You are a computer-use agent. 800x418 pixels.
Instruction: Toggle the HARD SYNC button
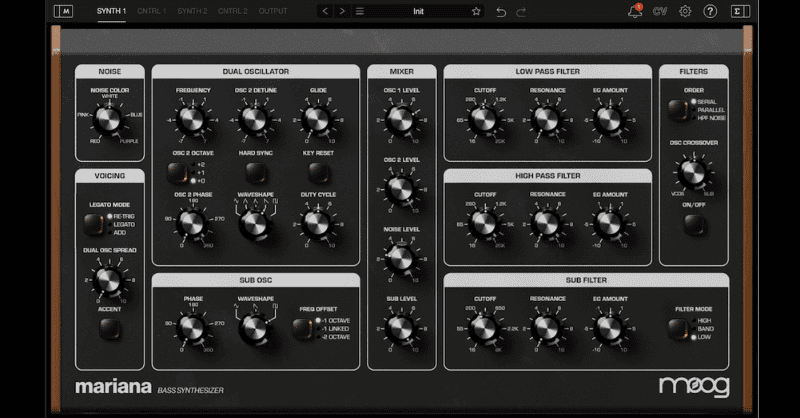[x=256, y=173]
